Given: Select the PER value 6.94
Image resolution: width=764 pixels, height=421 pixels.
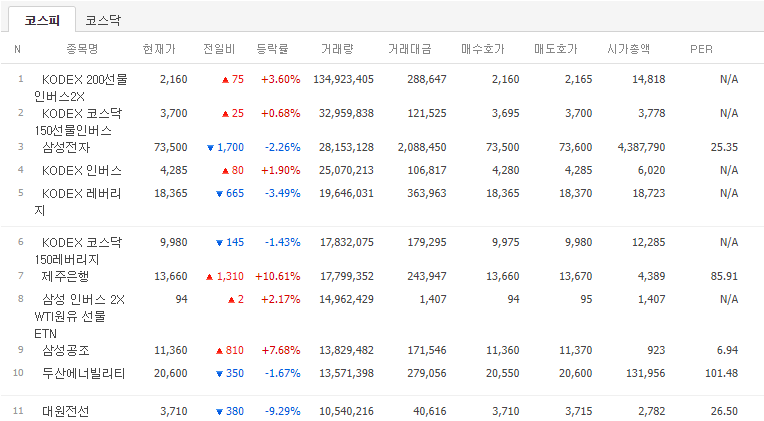Looking at the screenshot, I should (x=727, y=350).
